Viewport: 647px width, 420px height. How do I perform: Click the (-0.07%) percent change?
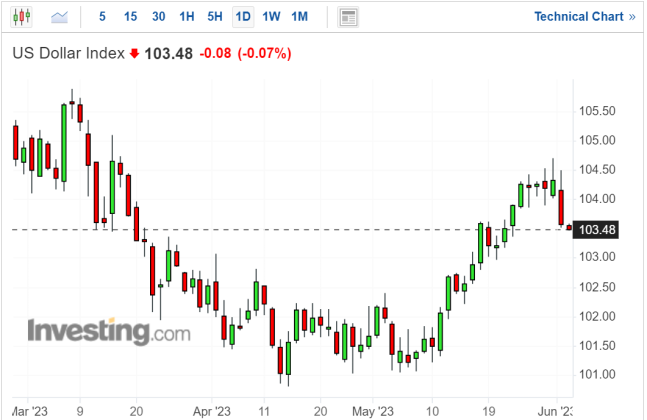click(x=264, y=53)
